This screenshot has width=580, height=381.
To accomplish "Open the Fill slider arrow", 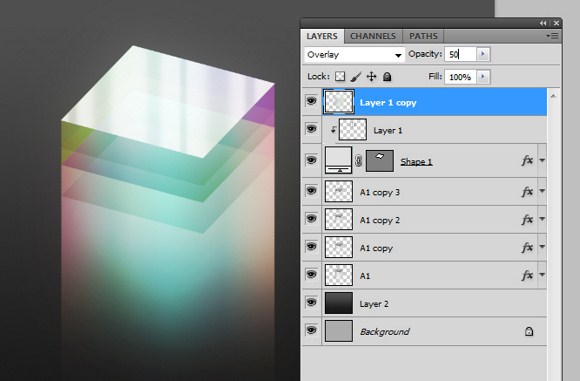I will [482, 77].
